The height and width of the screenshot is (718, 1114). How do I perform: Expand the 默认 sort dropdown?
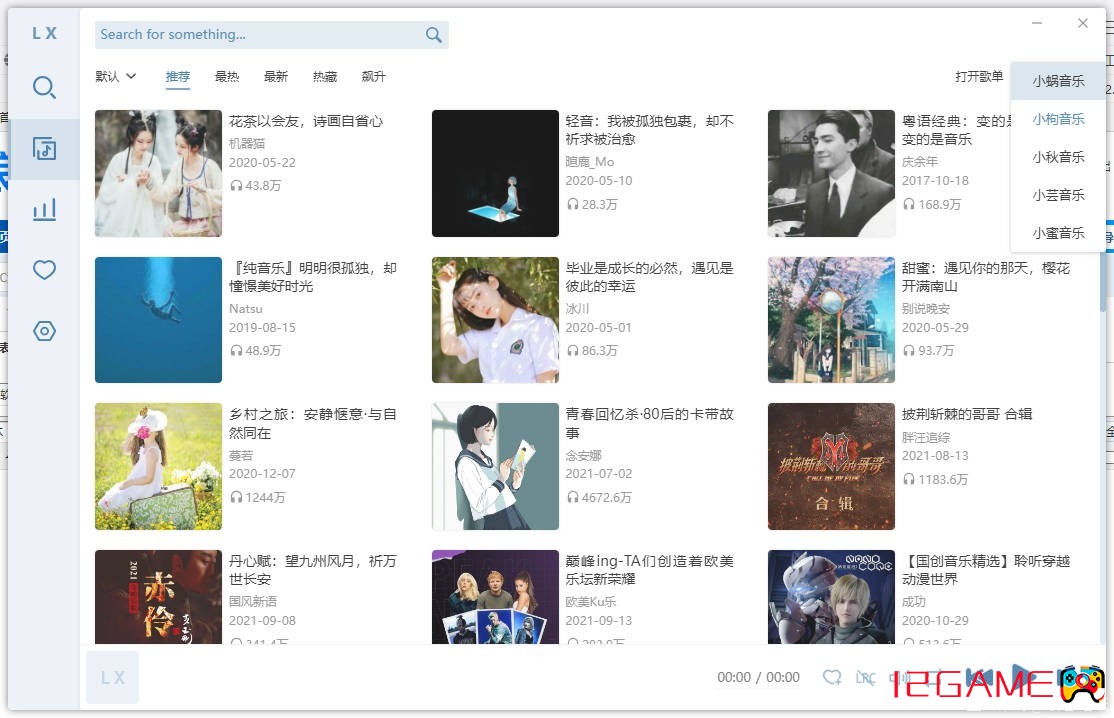[116, 77]
